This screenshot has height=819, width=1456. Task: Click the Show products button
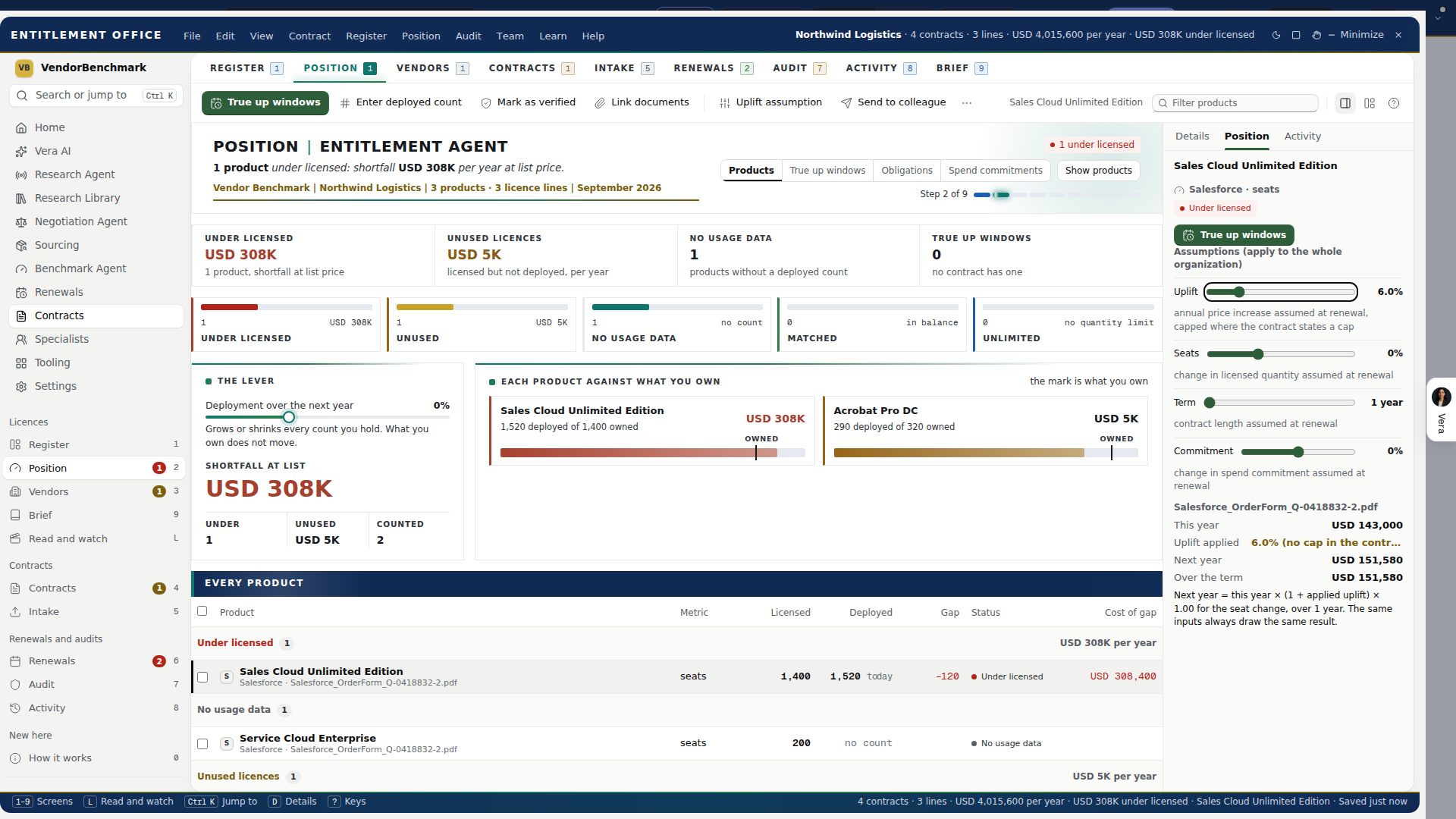1098,171
